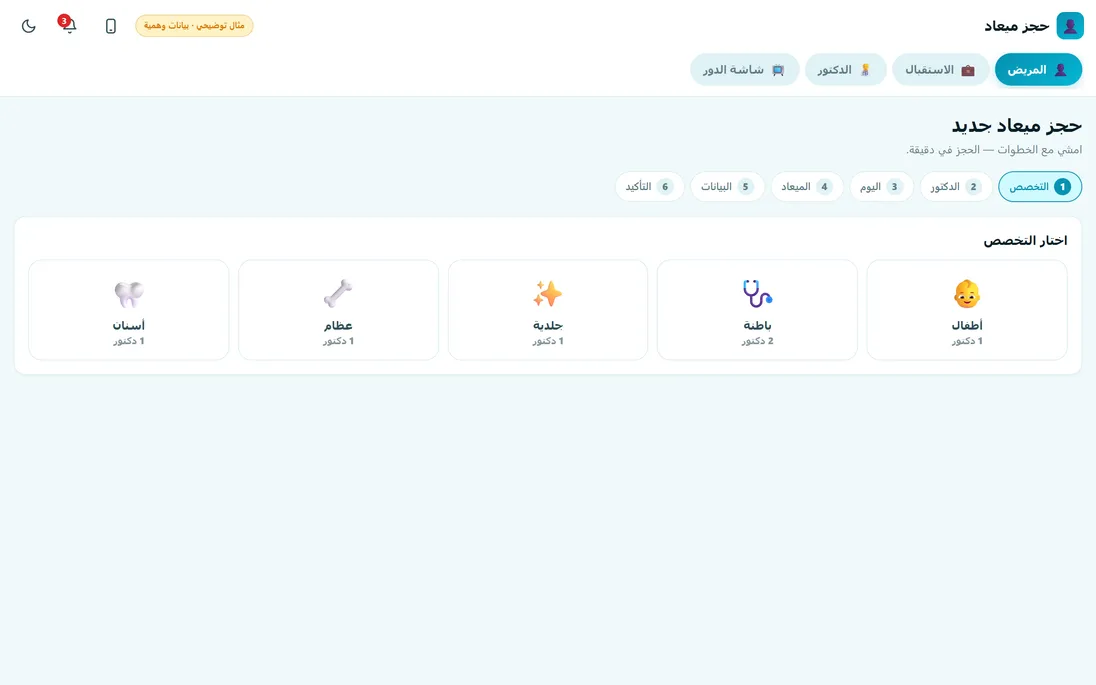
Task: Switch to the الاستقبال tab
Action: pyautogui.click(x=940, y=70)
